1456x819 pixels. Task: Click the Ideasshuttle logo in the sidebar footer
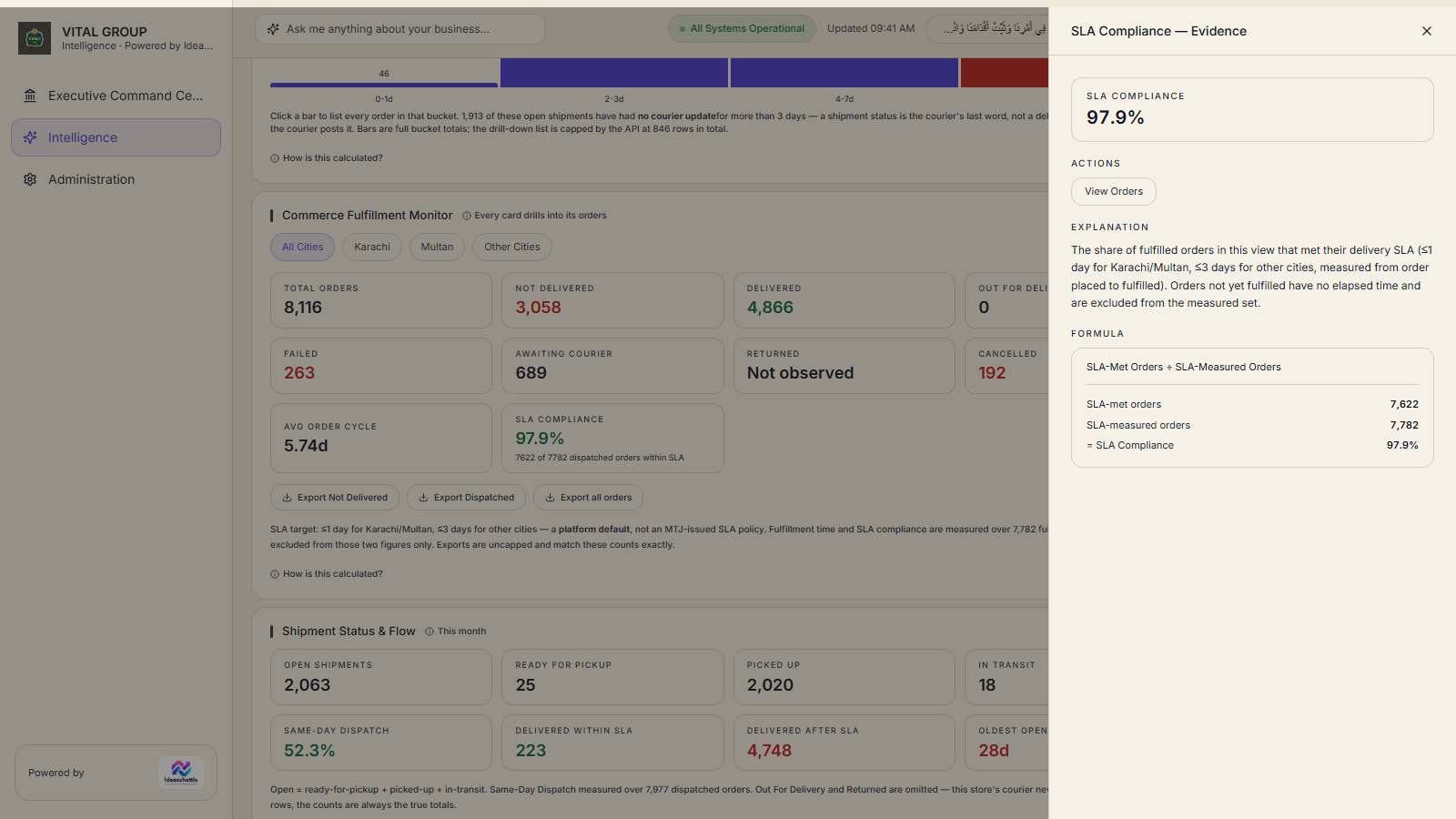click(x=181, y=773)
